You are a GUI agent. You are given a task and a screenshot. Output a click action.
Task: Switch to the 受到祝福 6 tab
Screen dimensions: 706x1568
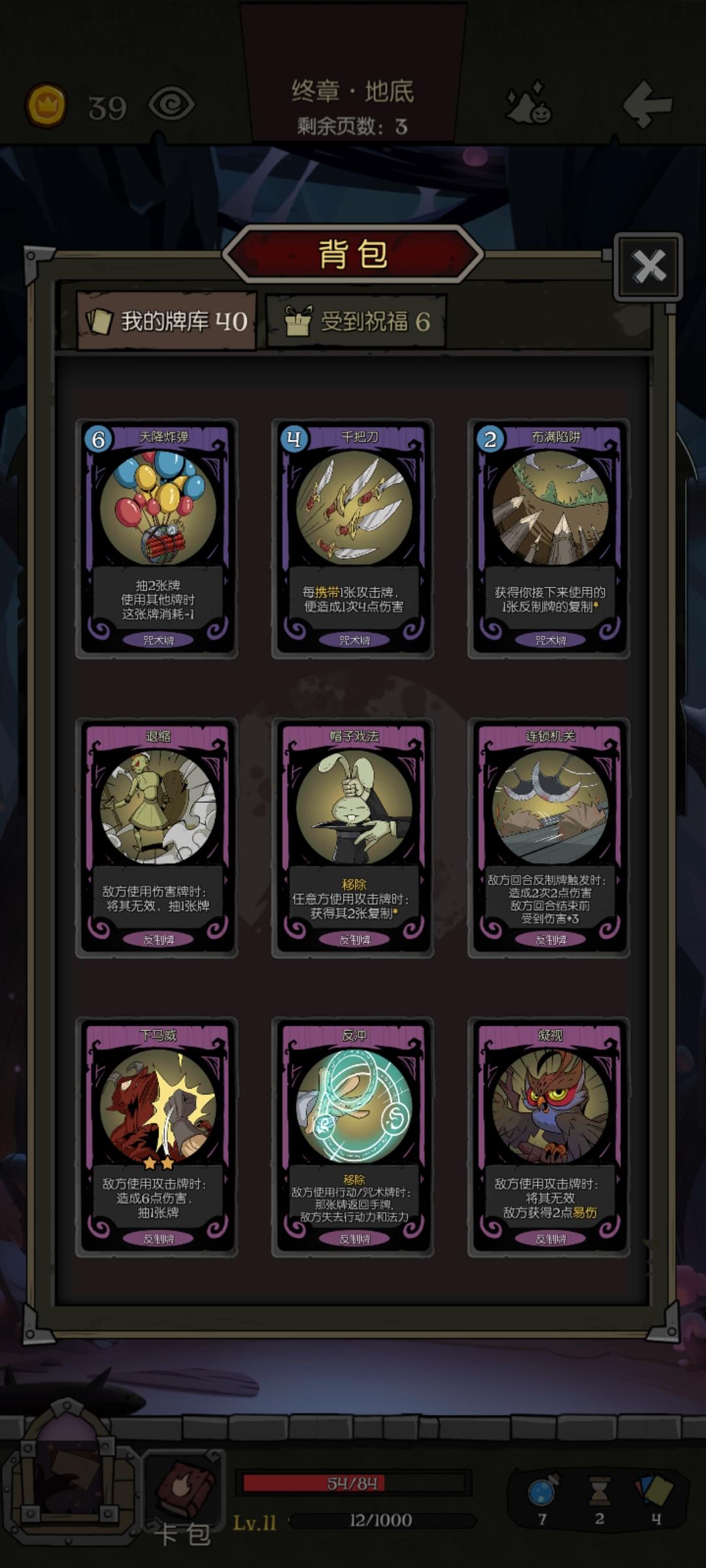357,321
